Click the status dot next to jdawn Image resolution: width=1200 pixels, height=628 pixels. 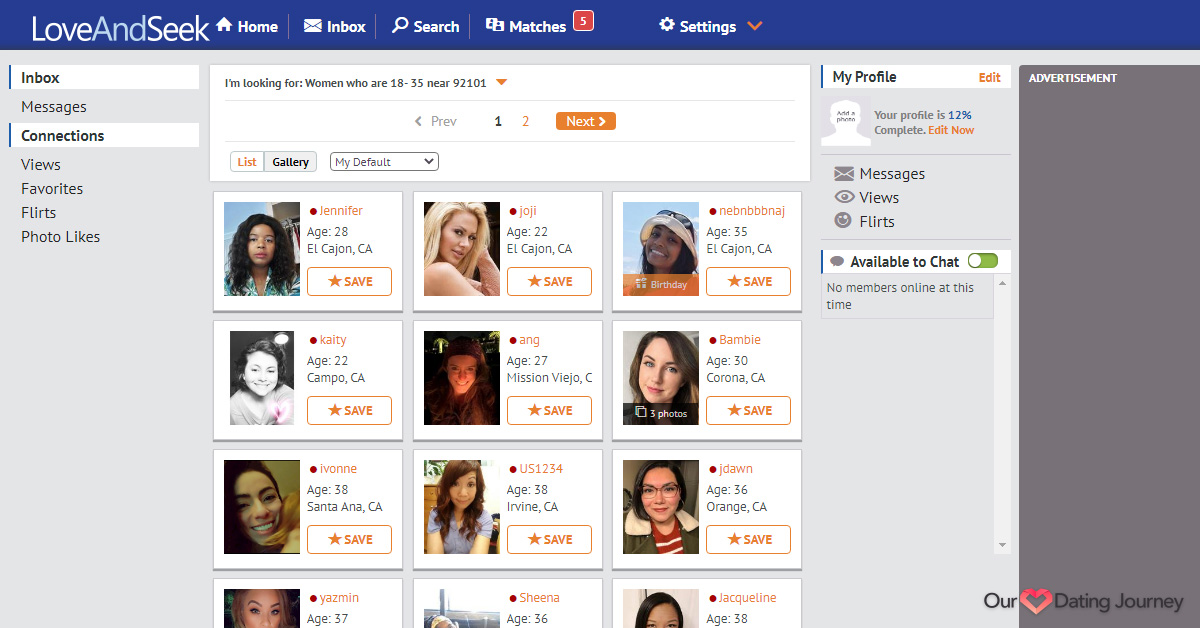(712, 470)
